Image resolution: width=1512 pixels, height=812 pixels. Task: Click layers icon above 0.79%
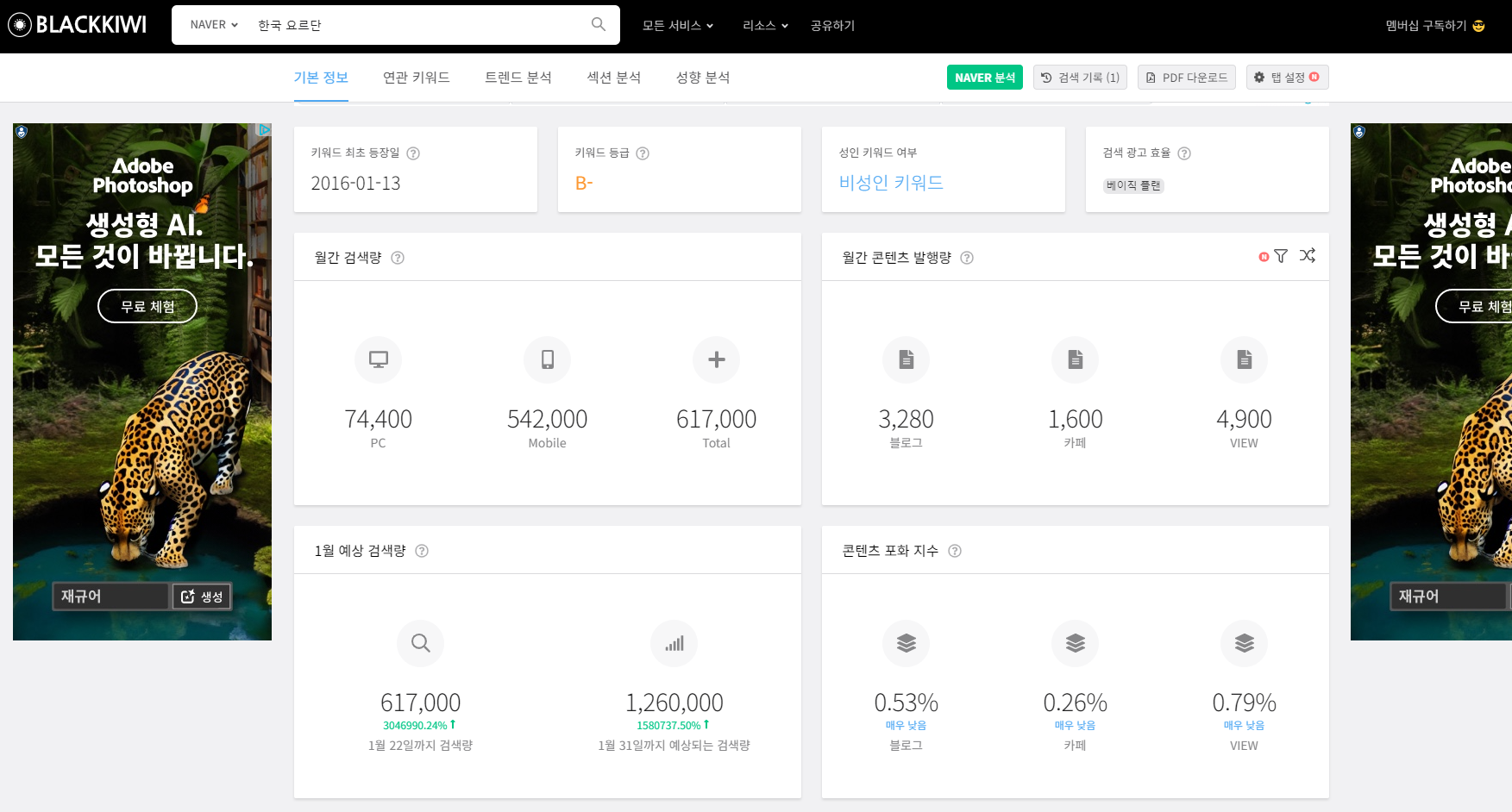coord(1245,643)
